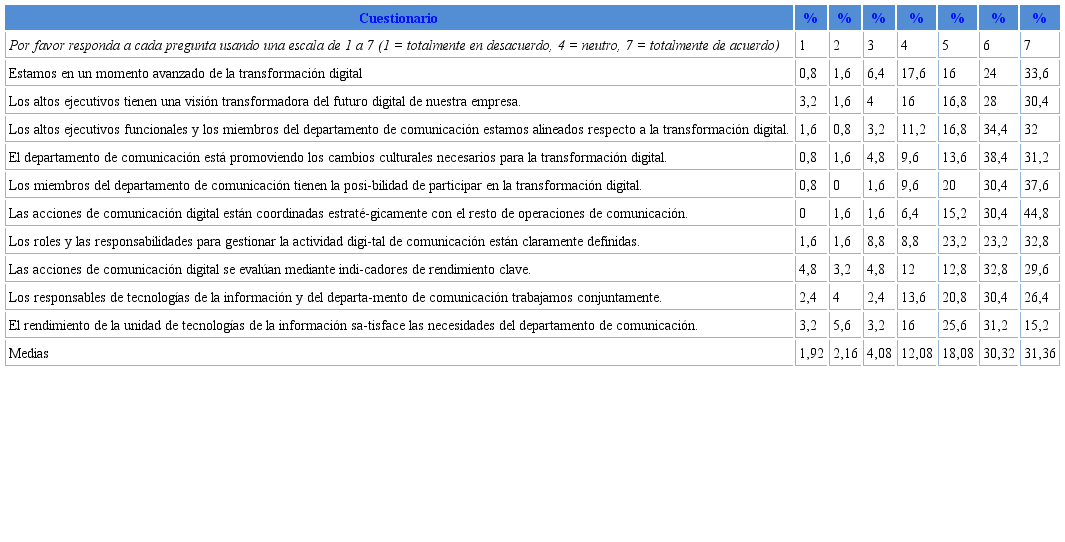Select the 37,6 percentage cell
This screenshot has width=1065, height=542.
coord(1036,185)
